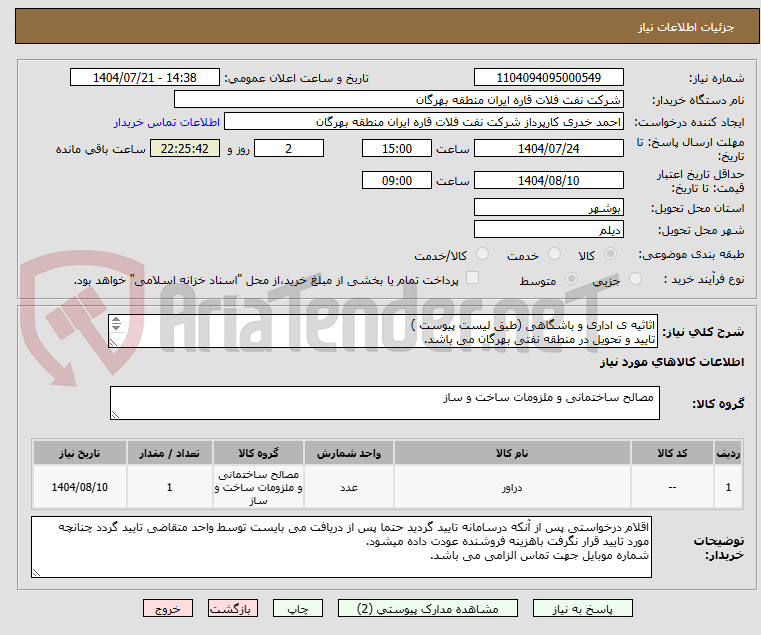
Task: Toggle اسناد خزانه اسلامی payment checkbox
Action: coord(472,278)
